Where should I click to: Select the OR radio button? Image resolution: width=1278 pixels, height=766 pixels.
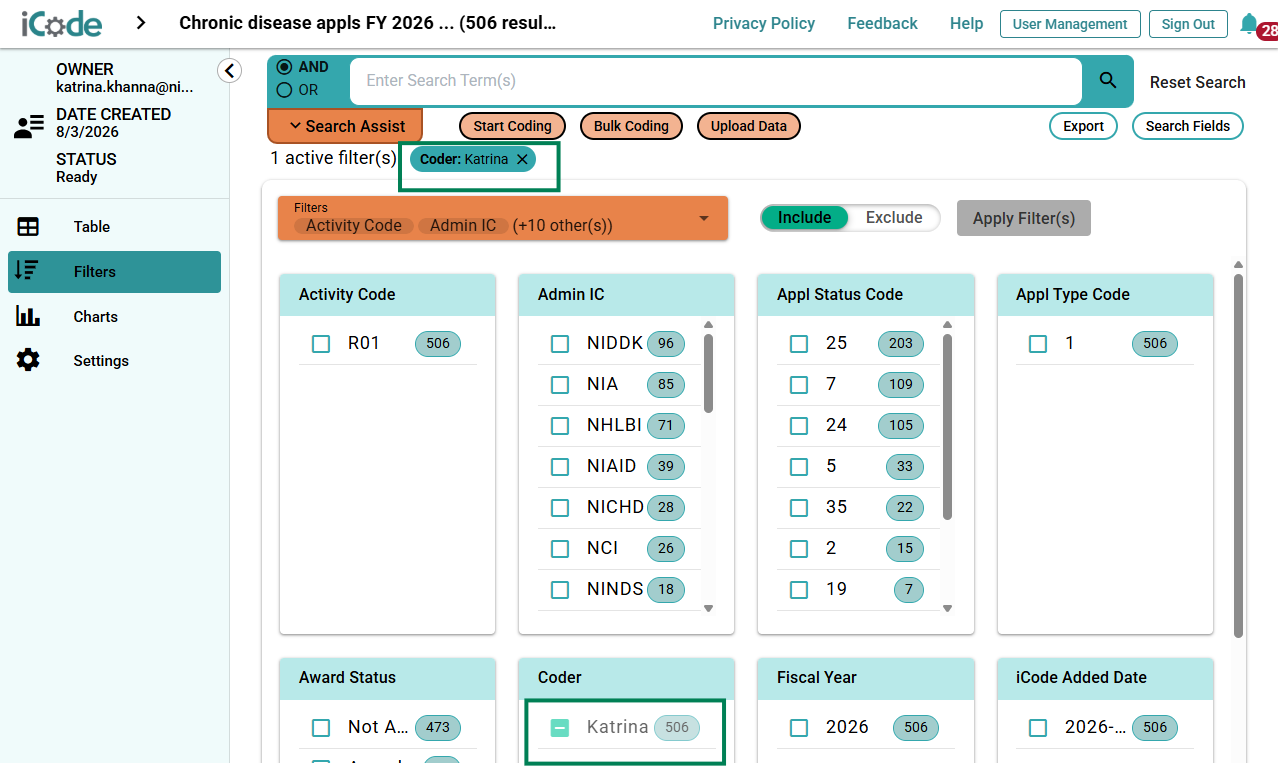pyautogui.click(x=285, y=90)
